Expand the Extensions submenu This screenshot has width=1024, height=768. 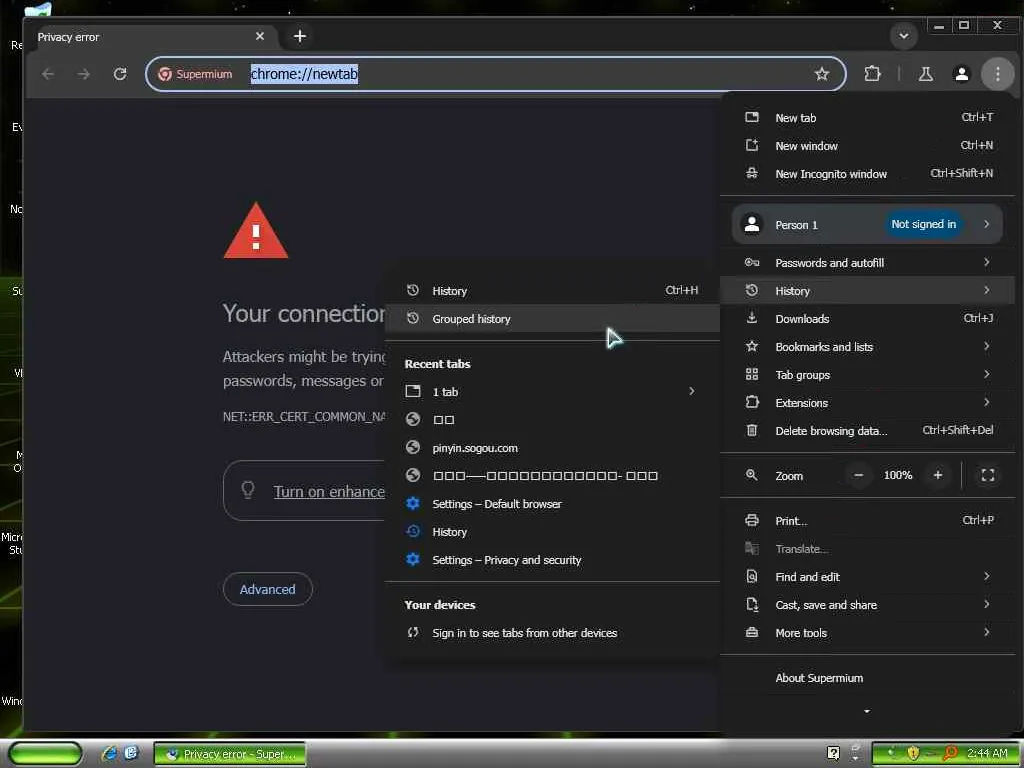point(868,403)
